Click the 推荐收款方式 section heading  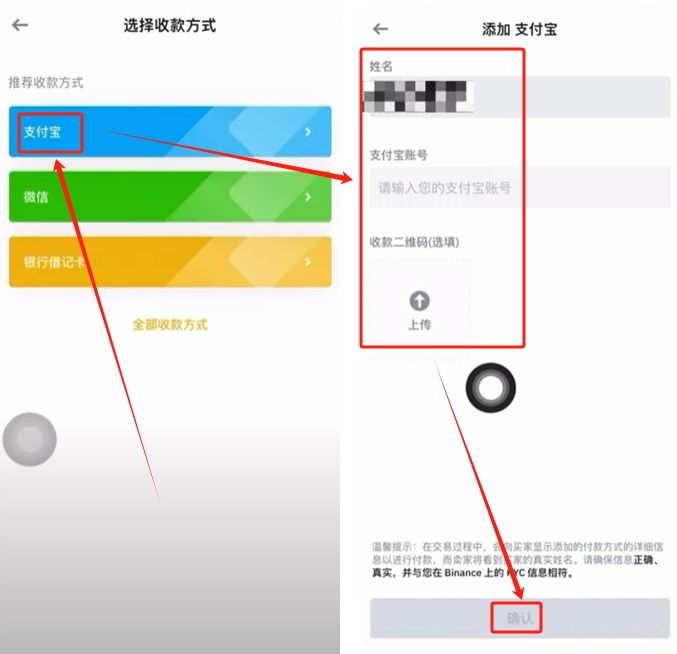tap(46, 82)
